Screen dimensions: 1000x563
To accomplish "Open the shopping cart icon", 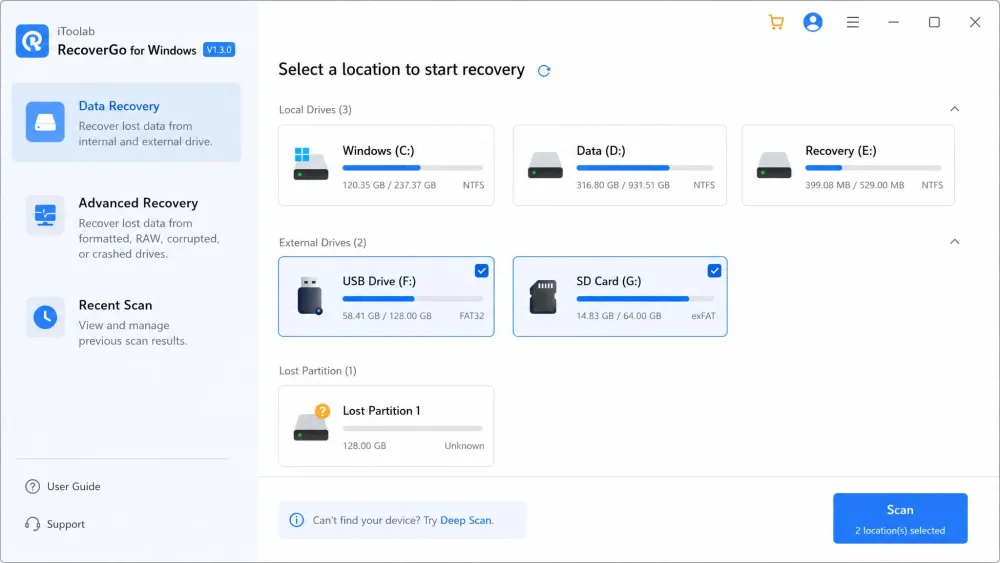I will click(x=776, y=22).
